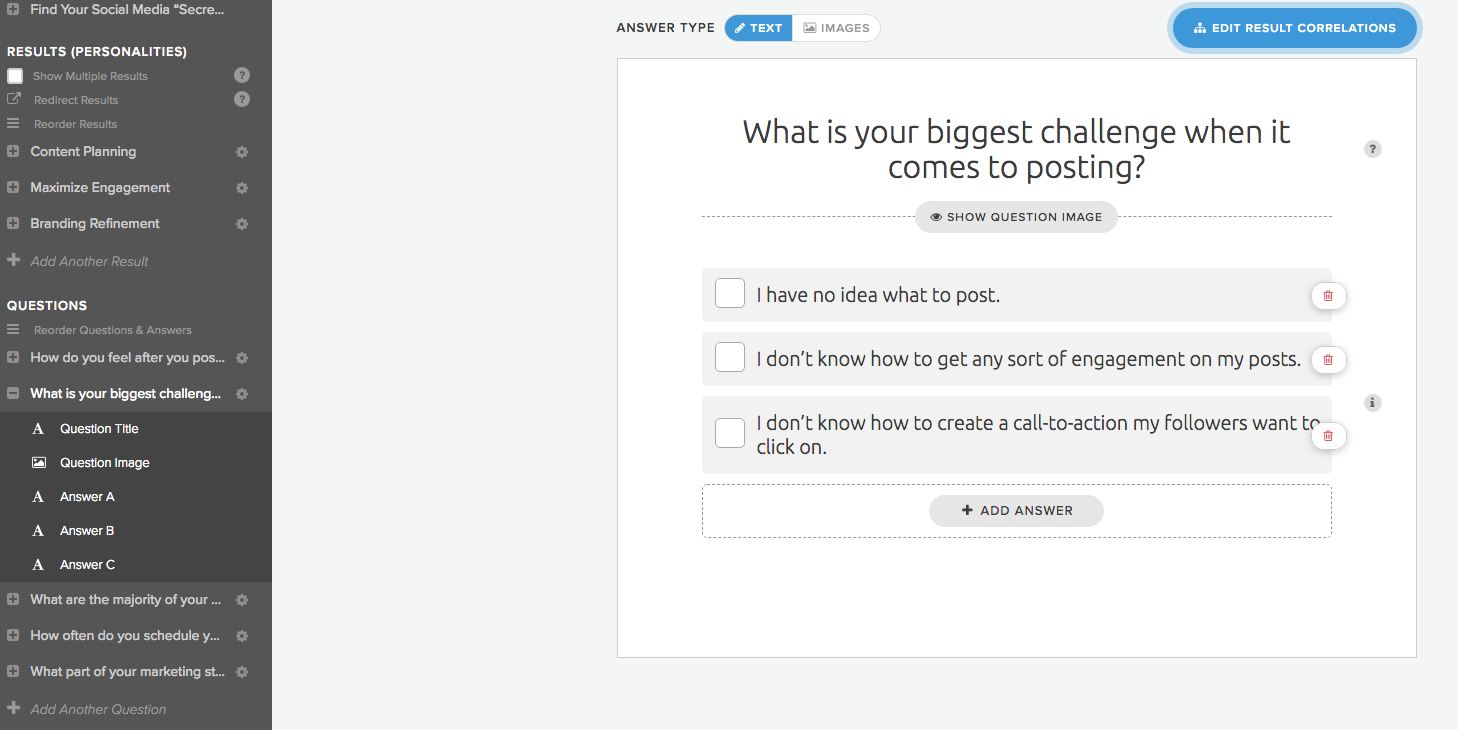
Task: Expand "How often do you schedule" question
Action: [13, 636]
